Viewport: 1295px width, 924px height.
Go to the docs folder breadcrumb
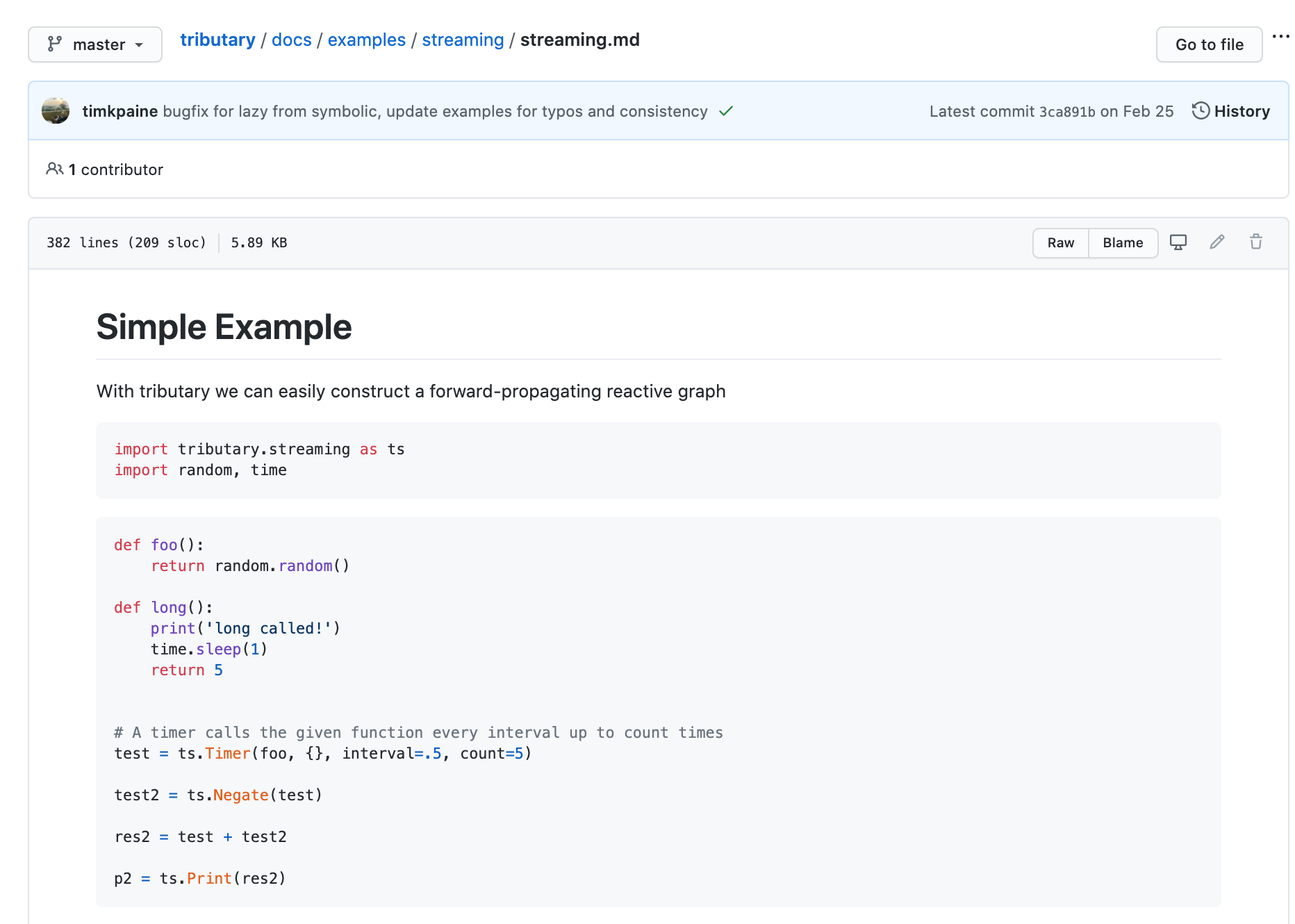coord(292,40)
